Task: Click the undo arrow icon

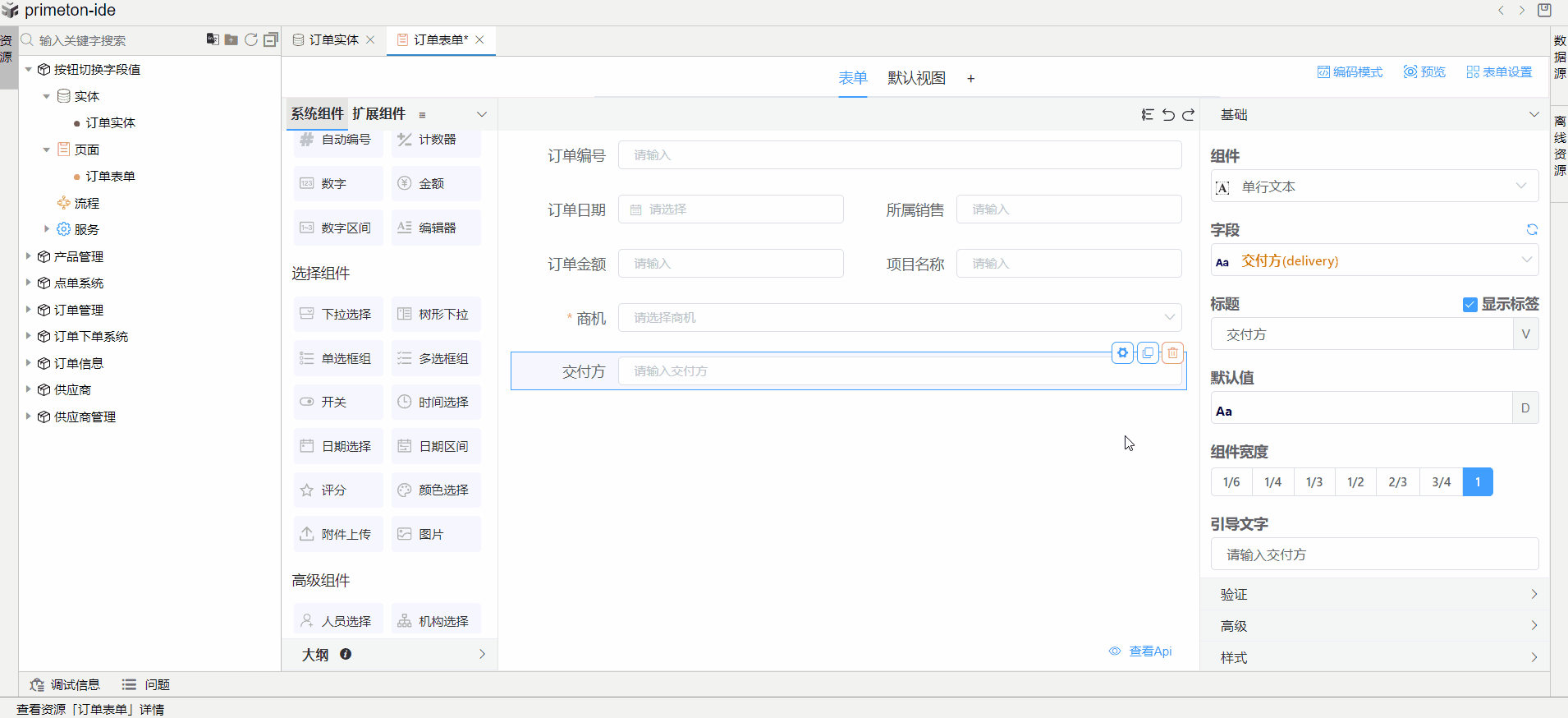Action: pyautogui.click(x=1168, y=115)
